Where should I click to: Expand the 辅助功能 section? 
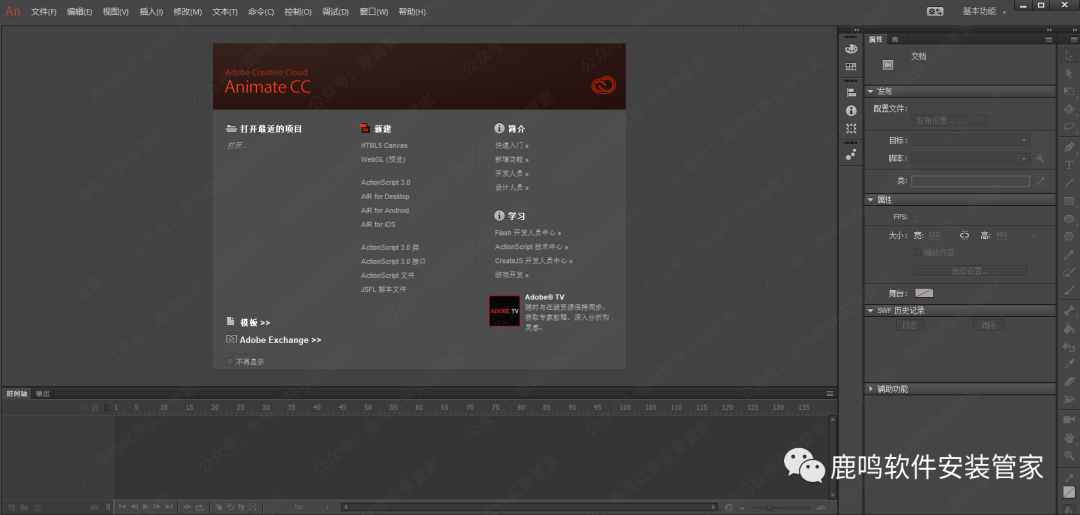click(x=871, y=388)
